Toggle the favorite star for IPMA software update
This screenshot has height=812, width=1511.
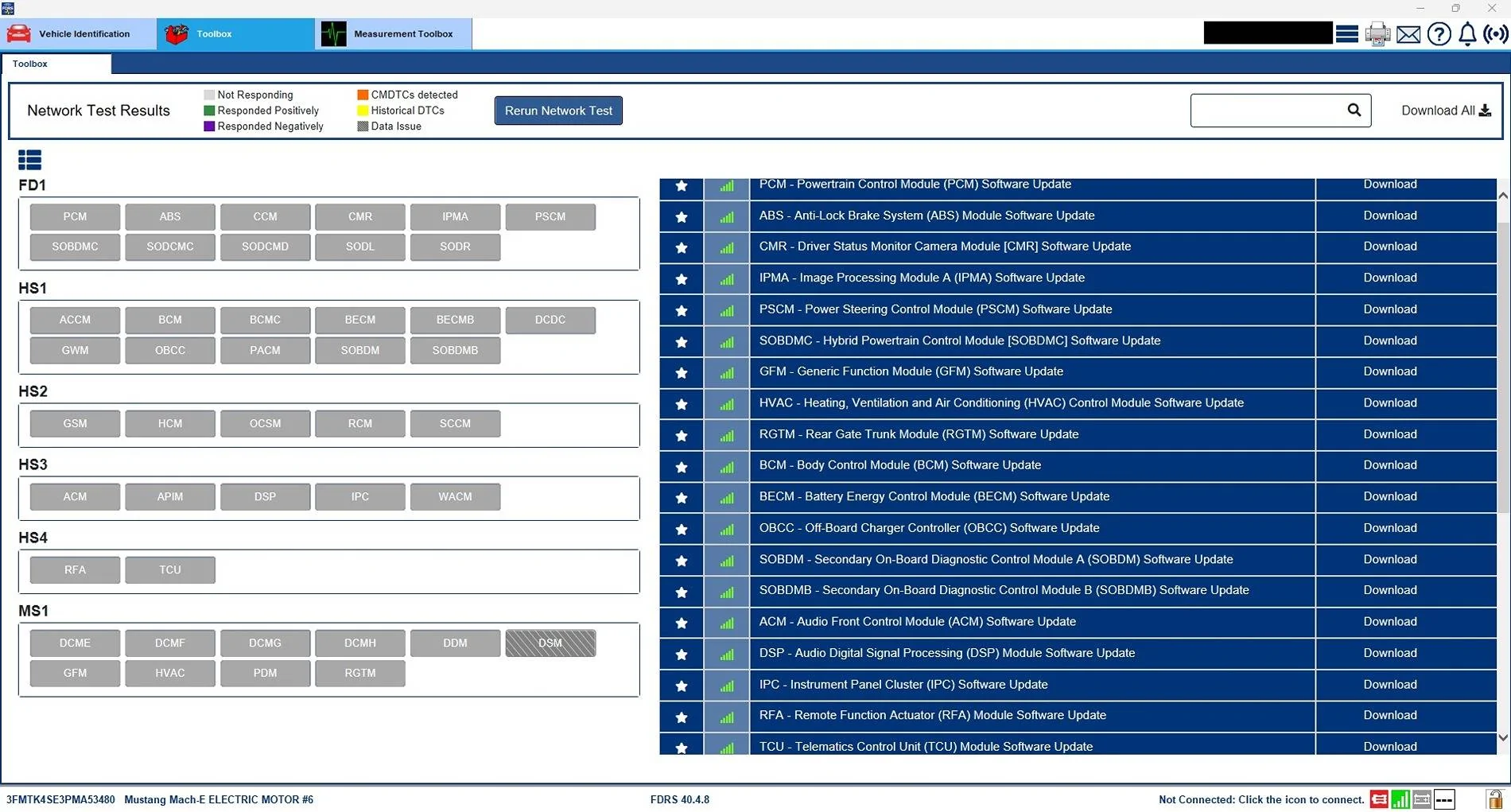point(682,279)
